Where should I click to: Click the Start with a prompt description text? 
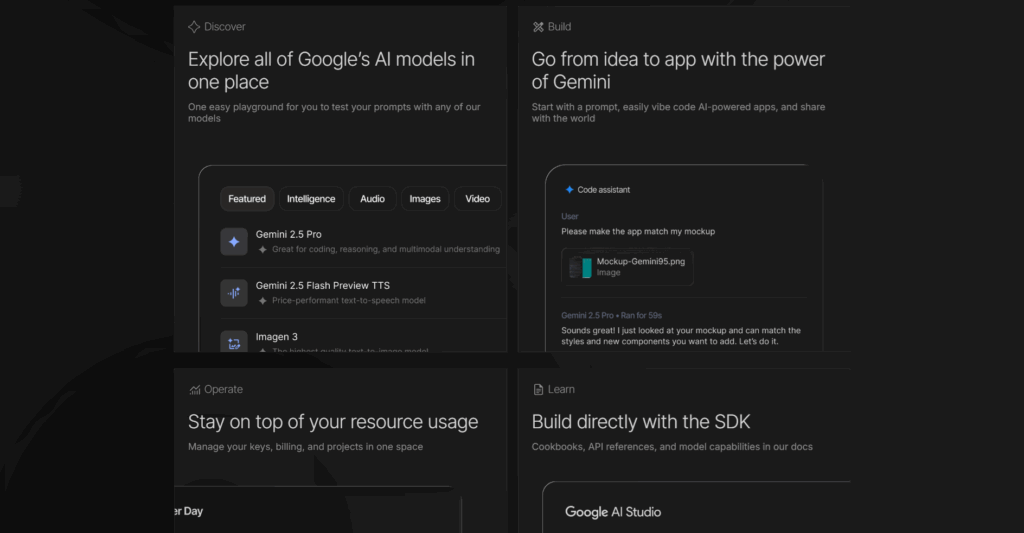[678, 112]
